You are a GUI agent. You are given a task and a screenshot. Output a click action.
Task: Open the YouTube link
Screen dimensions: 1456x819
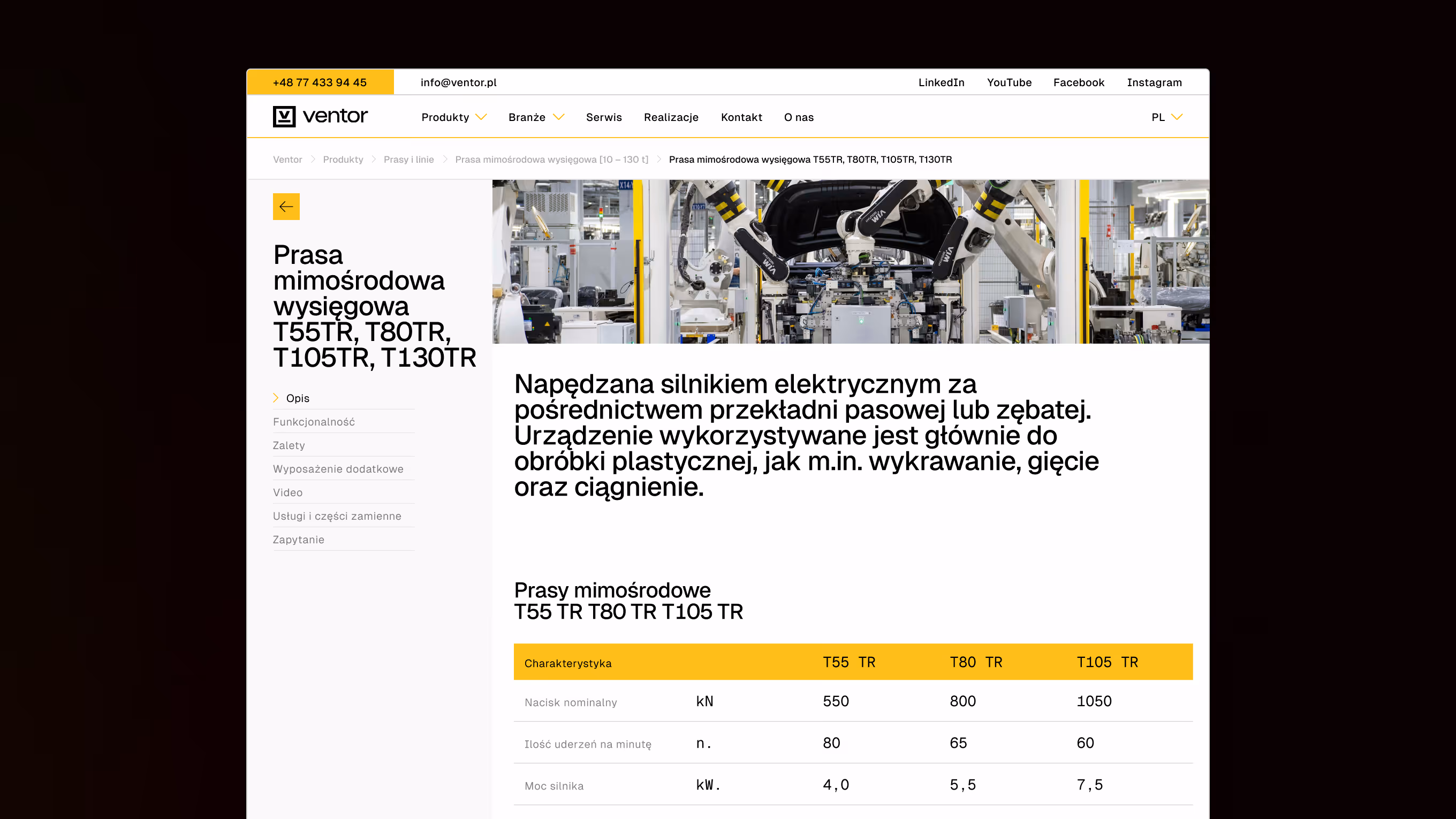tap(1010, 82)
